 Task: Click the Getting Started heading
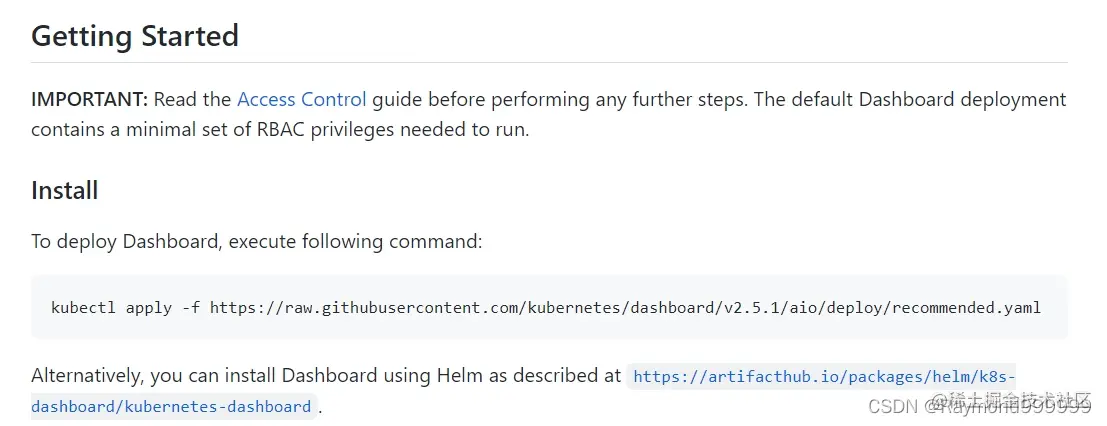(x=135, y=36)
